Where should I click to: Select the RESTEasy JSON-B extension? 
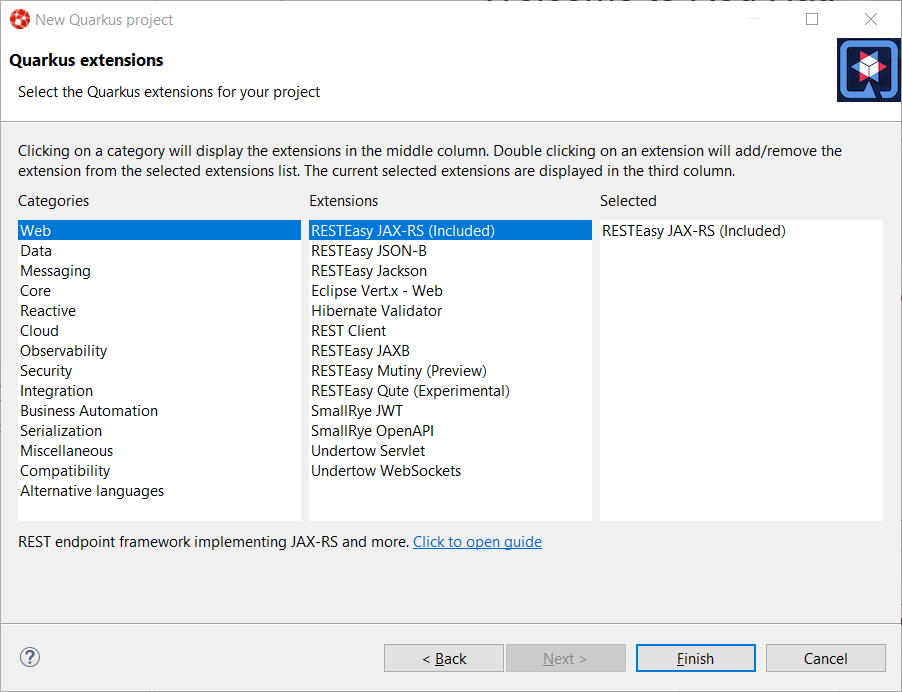450,250
